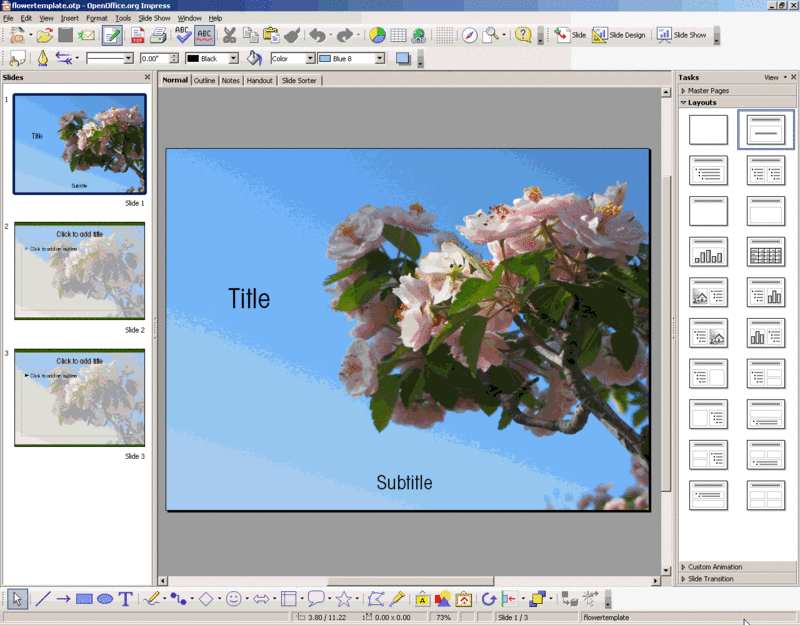Open the Tools menu
This screenshot has width=800, height=625.
click(122, 18)
